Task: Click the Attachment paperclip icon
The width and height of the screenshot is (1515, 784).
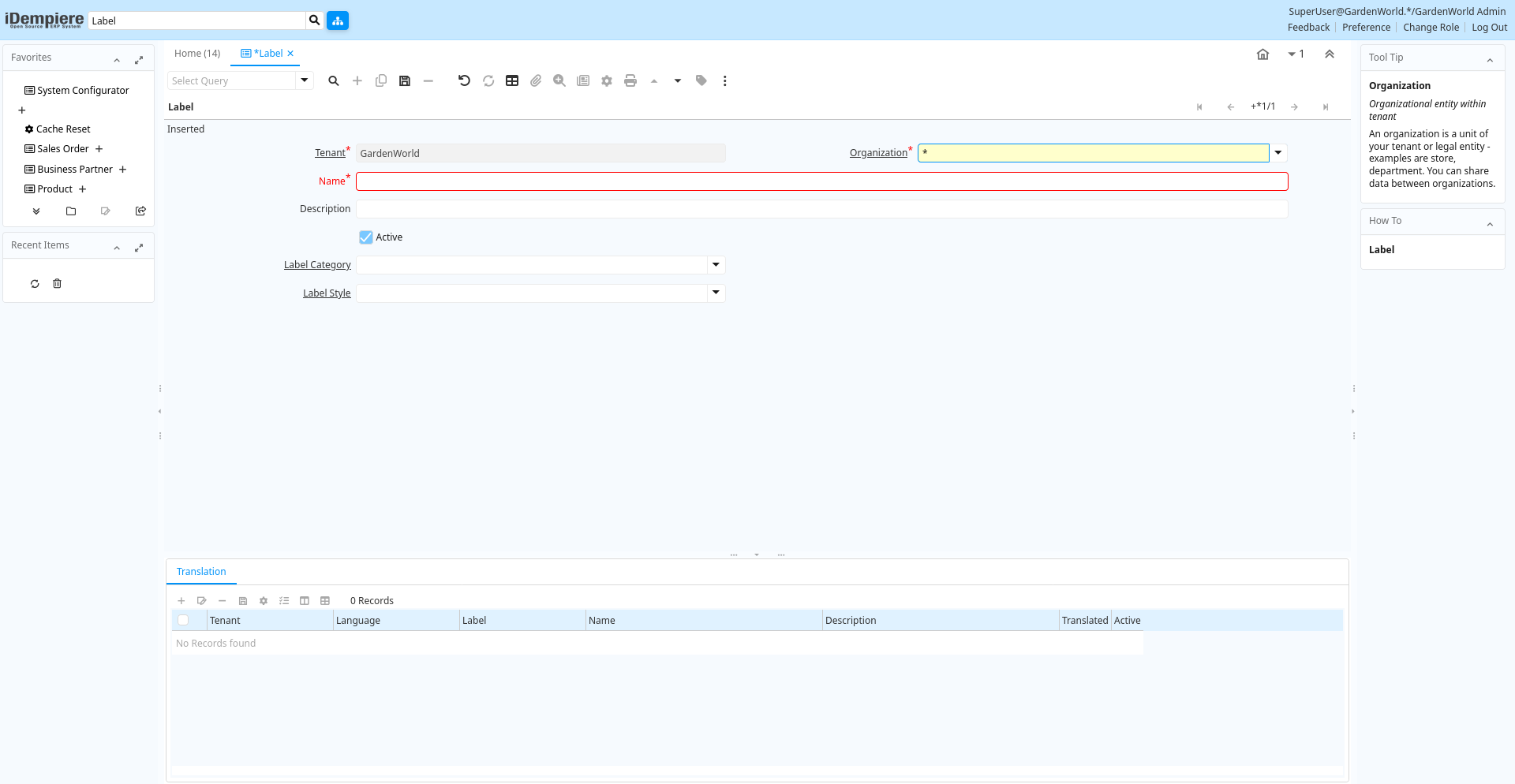Action: 536,80
